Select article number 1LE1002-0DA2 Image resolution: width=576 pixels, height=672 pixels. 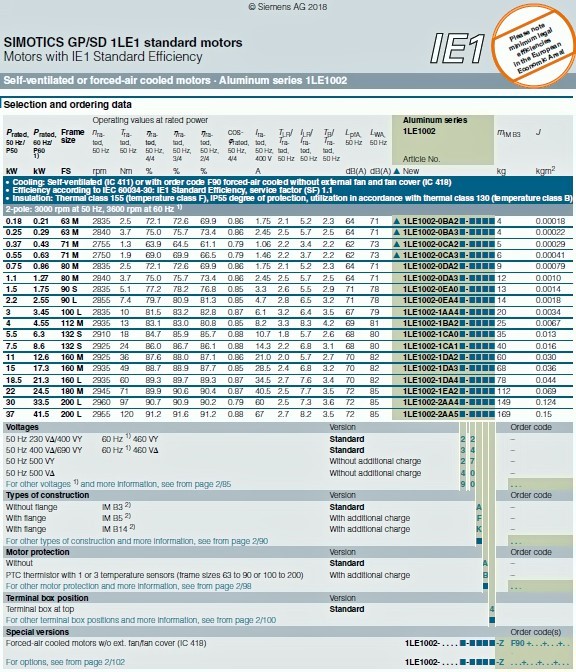[x=431, y=266]
